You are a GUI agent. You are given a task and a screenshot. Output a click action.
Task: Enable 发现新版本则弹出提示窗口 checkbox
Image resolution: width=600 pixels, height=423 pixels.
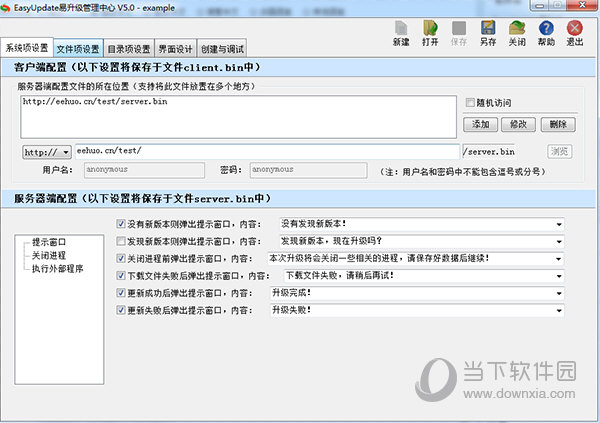121,241
